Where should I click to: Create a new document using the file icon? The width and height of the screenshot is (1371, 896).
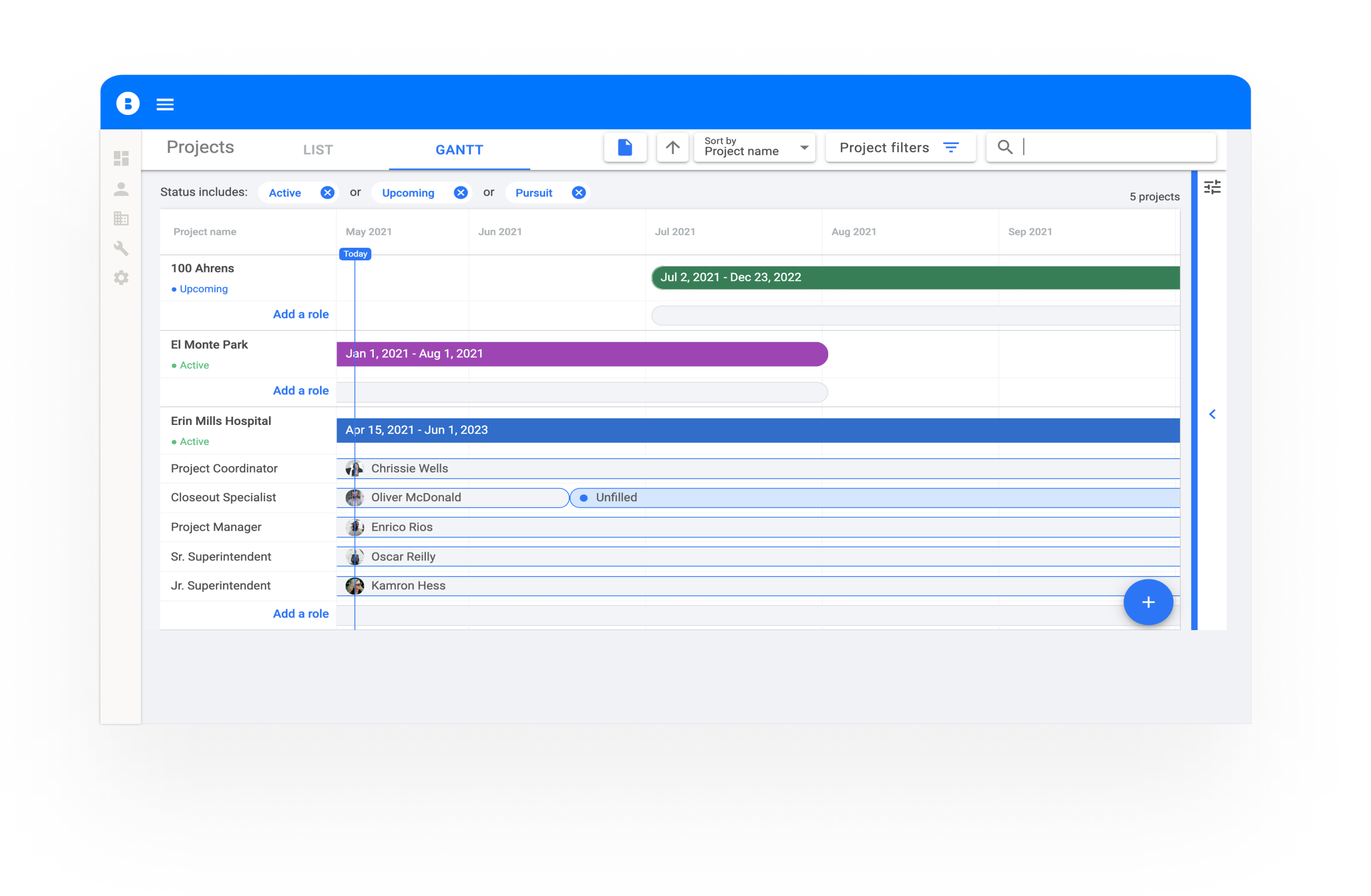[625, 147]
